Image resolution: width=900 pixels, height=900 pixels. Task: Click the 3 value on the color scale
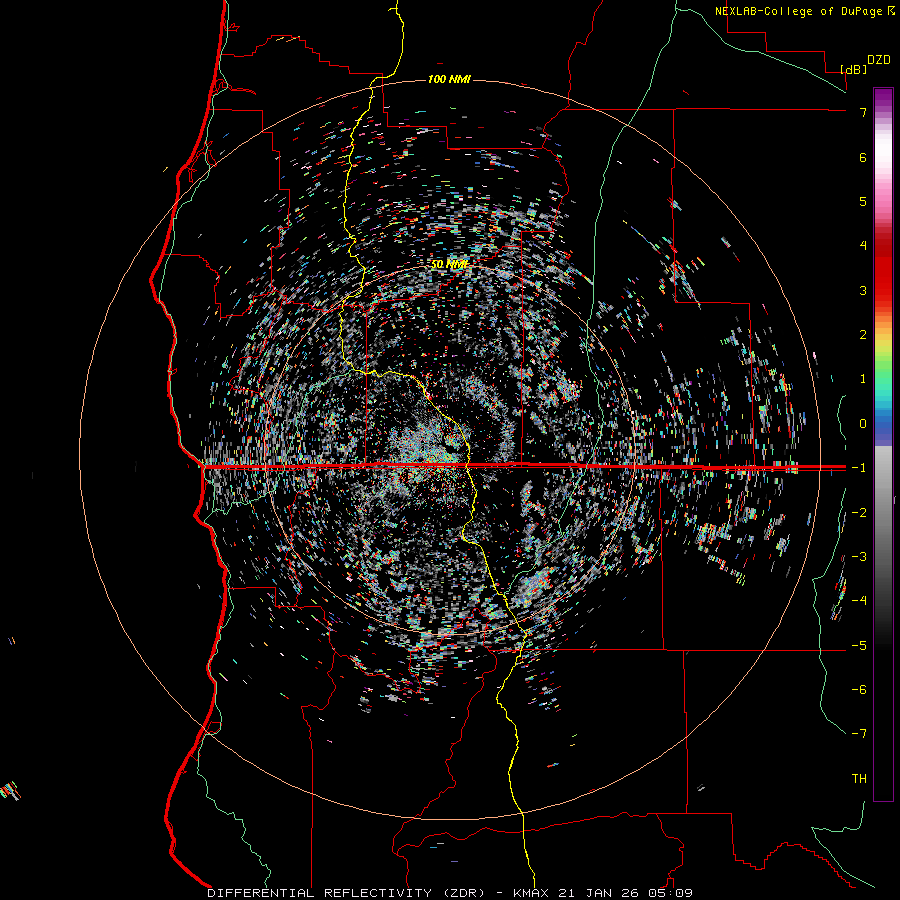pos(863,290)
